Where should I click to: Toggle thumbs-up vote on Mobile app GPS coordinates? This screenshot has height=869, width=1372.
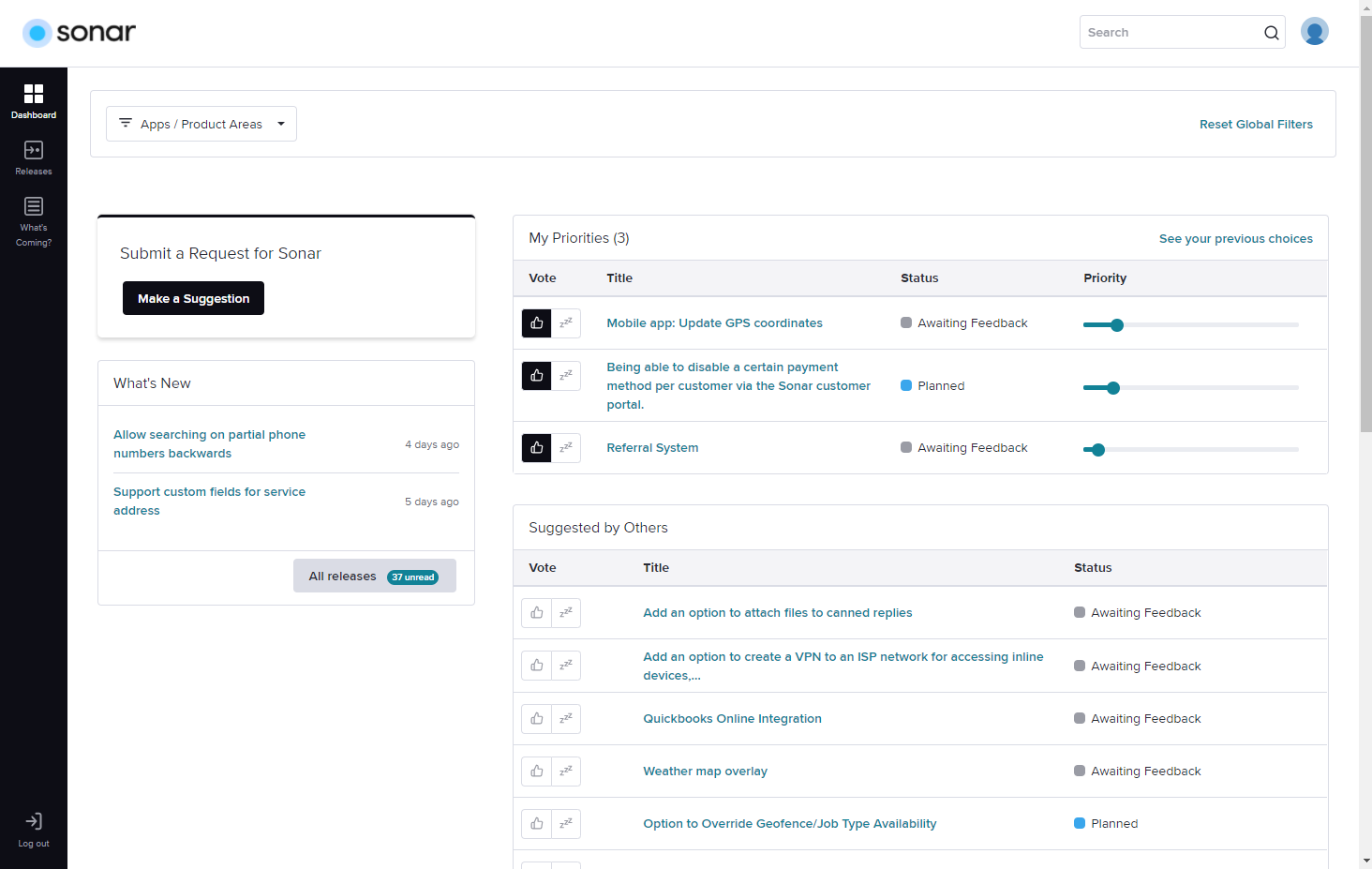coord(537,323)
